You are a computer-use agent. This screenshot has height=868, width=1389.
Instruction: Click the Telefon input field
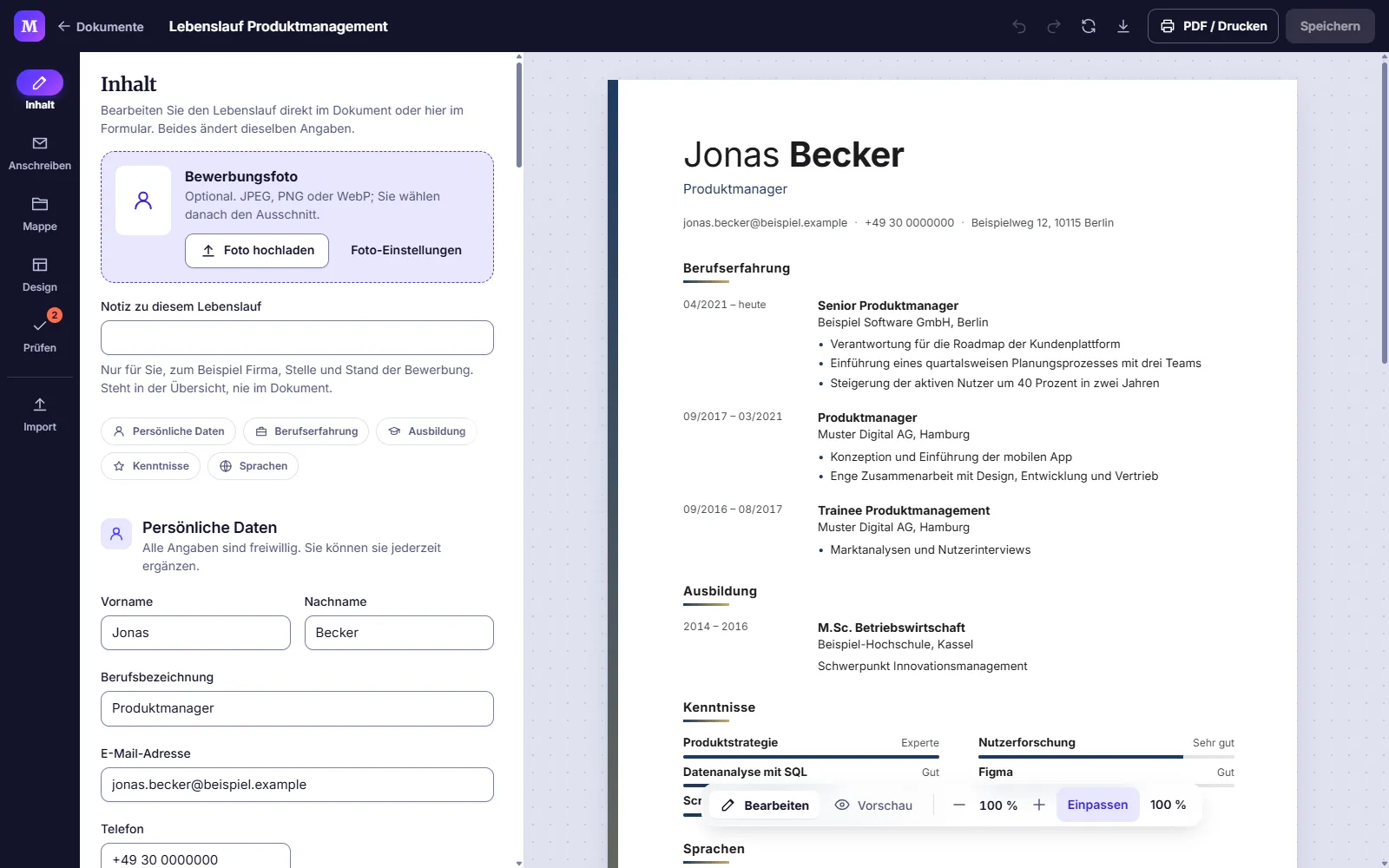tap(195, 856)
